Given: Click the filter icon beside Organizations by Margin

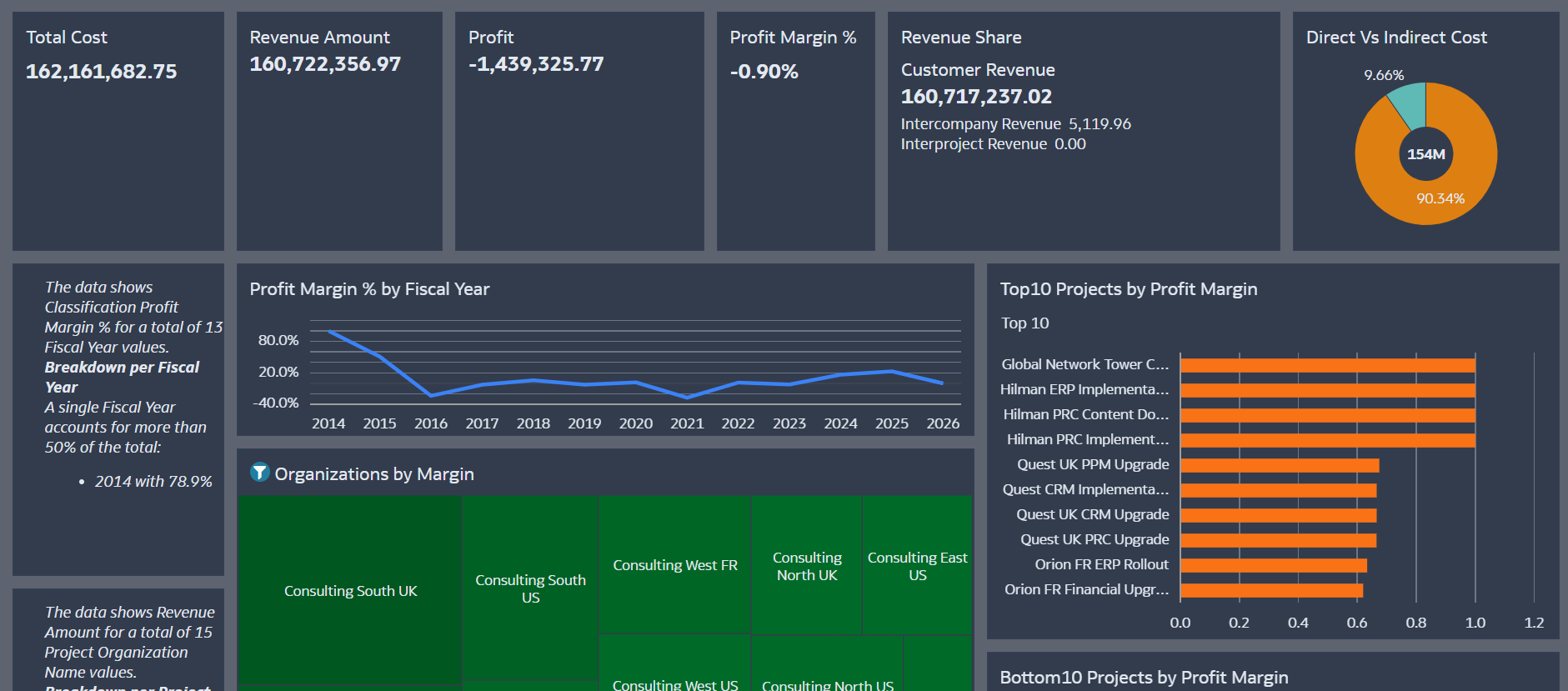Looking at the screenshot, I should 259,473.
